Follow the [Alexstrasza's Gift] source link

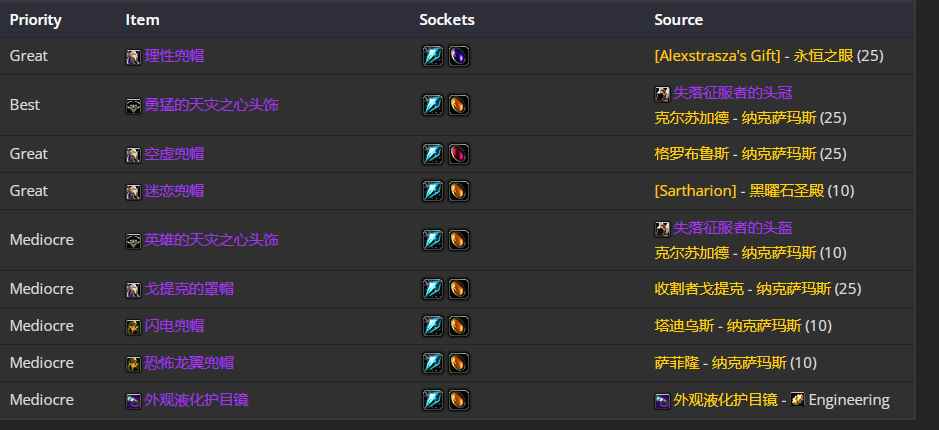click(x=717, y=56)
